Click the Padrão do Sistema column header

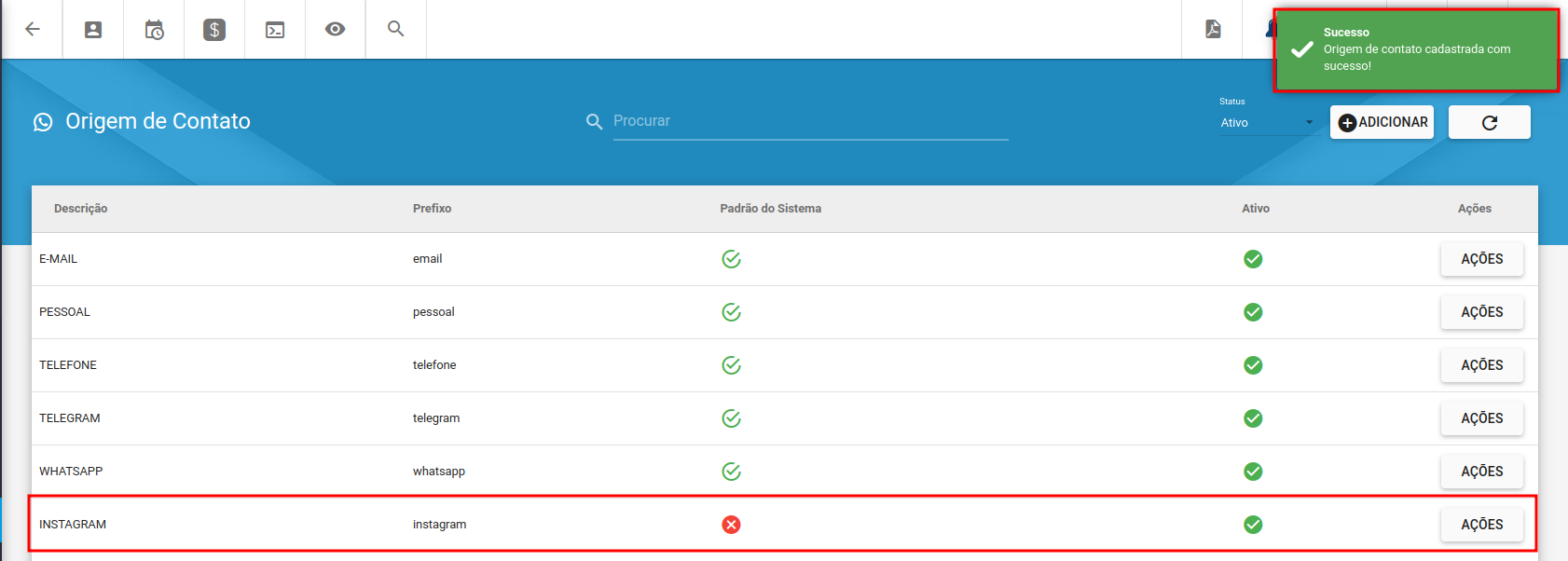click(x=770, y=209)
